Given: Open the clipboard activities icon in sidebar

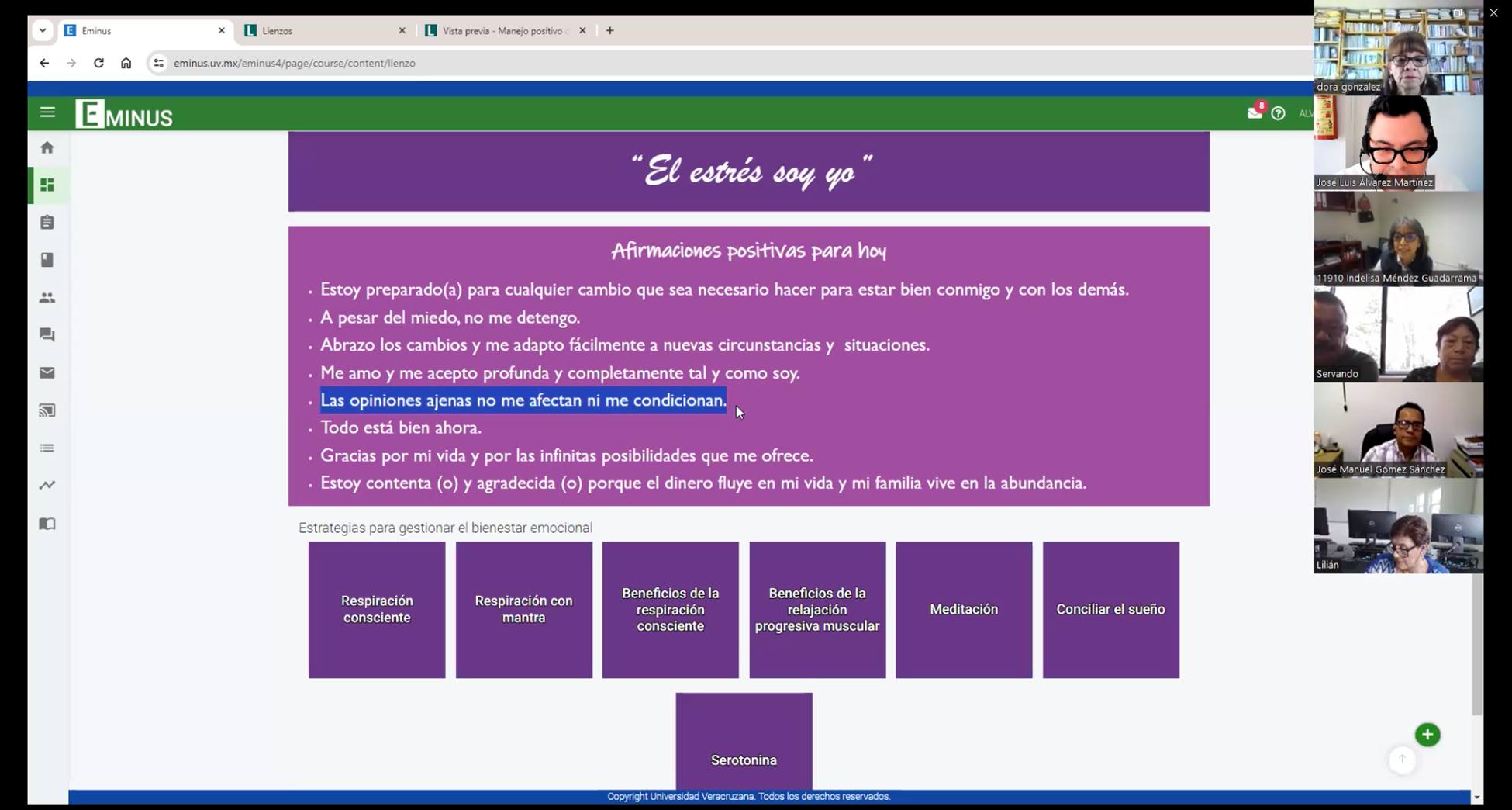Looking at the screenshot, I should (47, 223).
